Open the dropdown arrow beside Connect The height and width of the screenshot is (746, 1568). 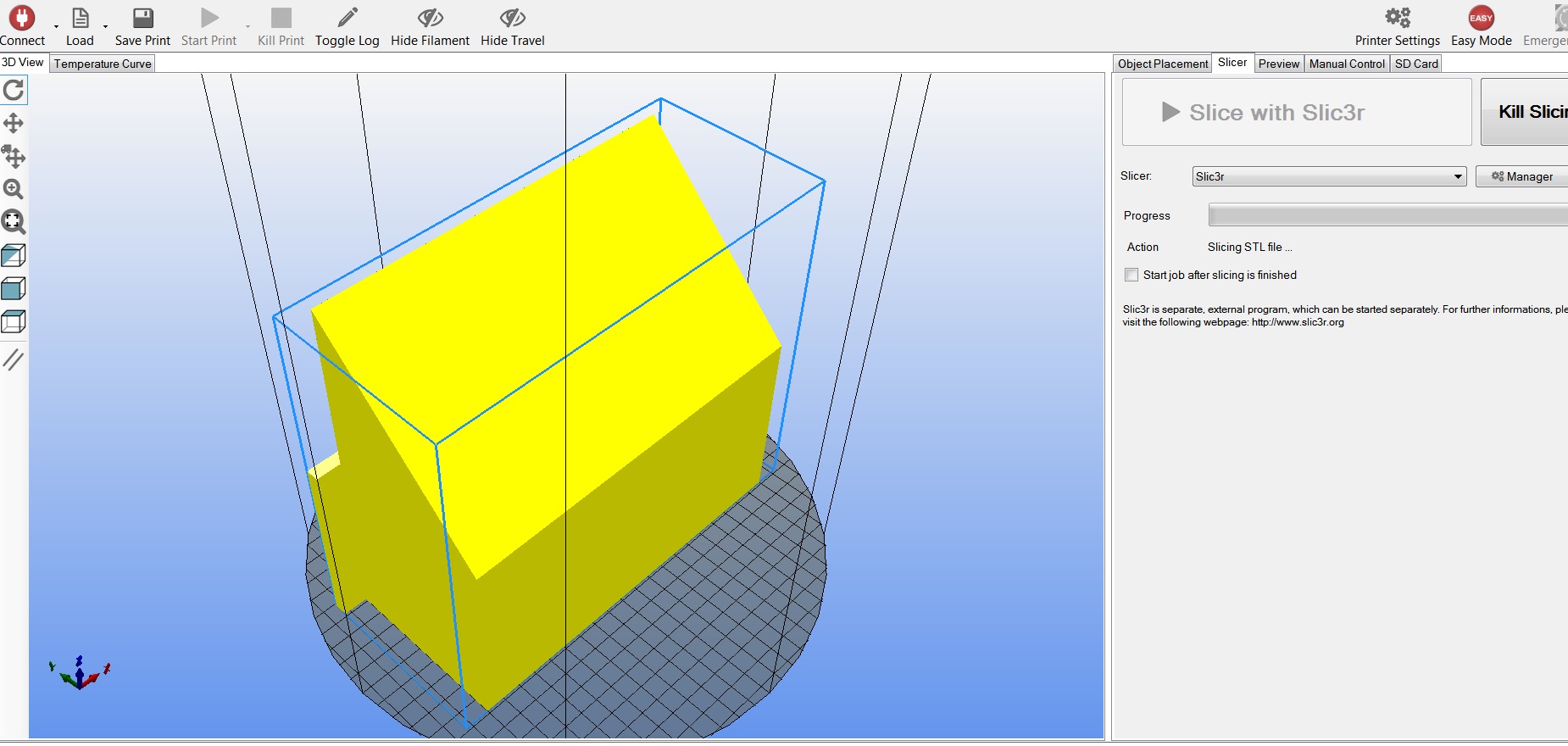[x=56, y=26]
